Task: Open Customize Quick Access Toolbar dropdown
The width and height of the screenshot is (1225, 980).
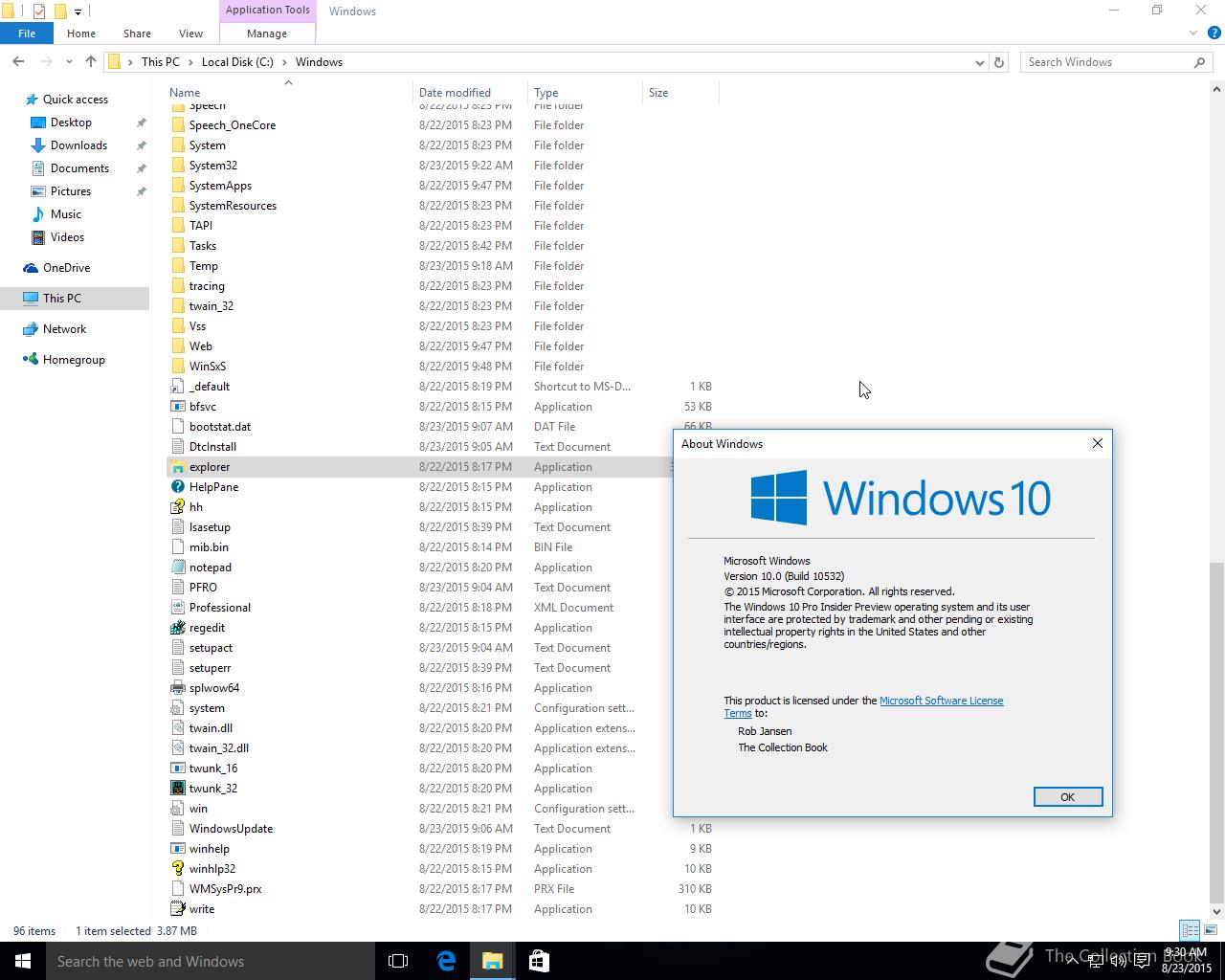Action: 78,12
